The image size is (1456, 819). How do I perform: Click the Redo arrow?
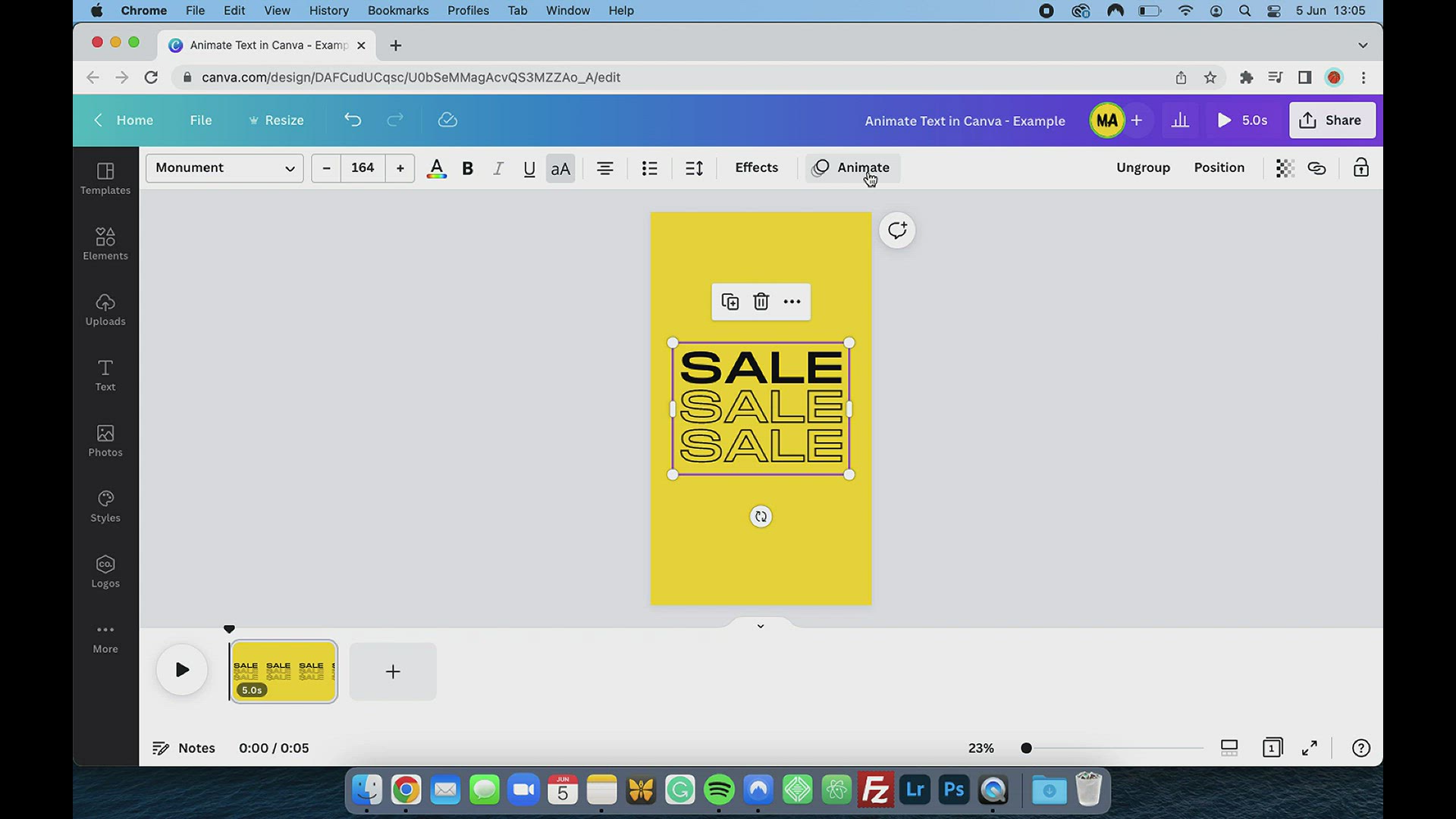[395, 120]
